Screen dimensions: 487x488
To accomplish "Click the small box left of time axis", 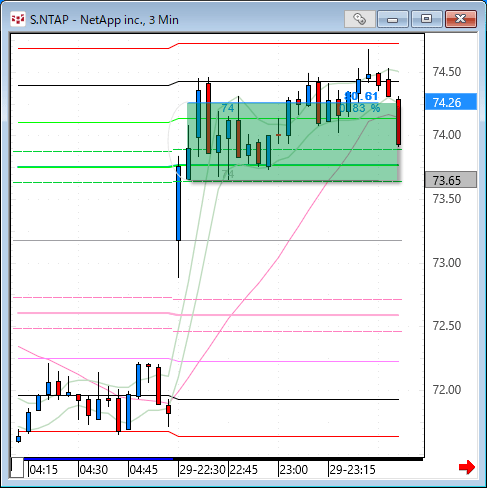I will [x=17, y=468].
